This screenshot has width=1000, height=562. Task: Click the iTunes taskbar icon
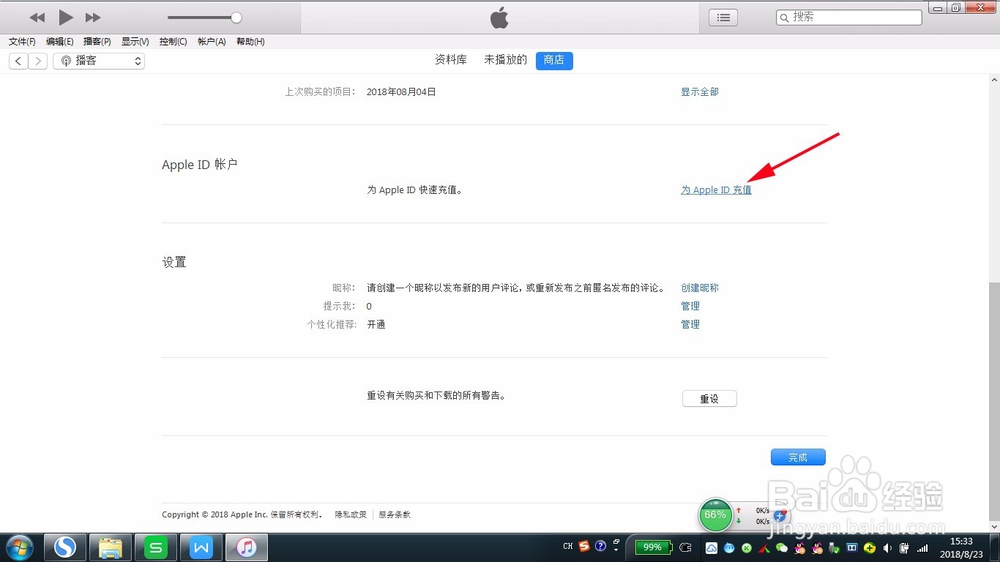tap(246, 547)
